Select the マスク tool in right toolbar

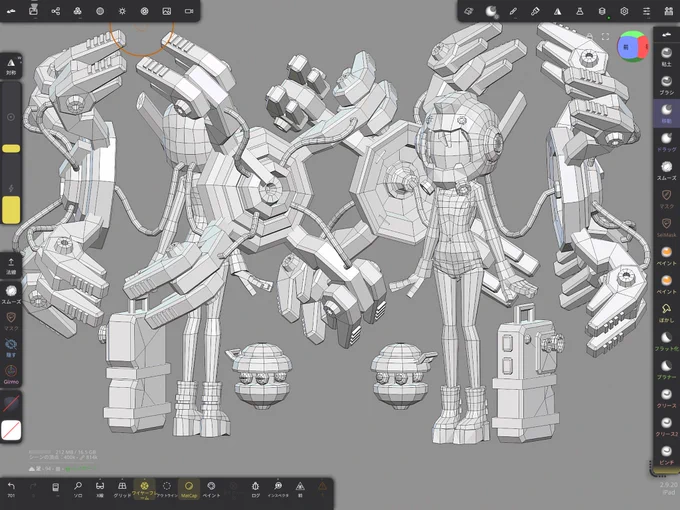point(667,199)
